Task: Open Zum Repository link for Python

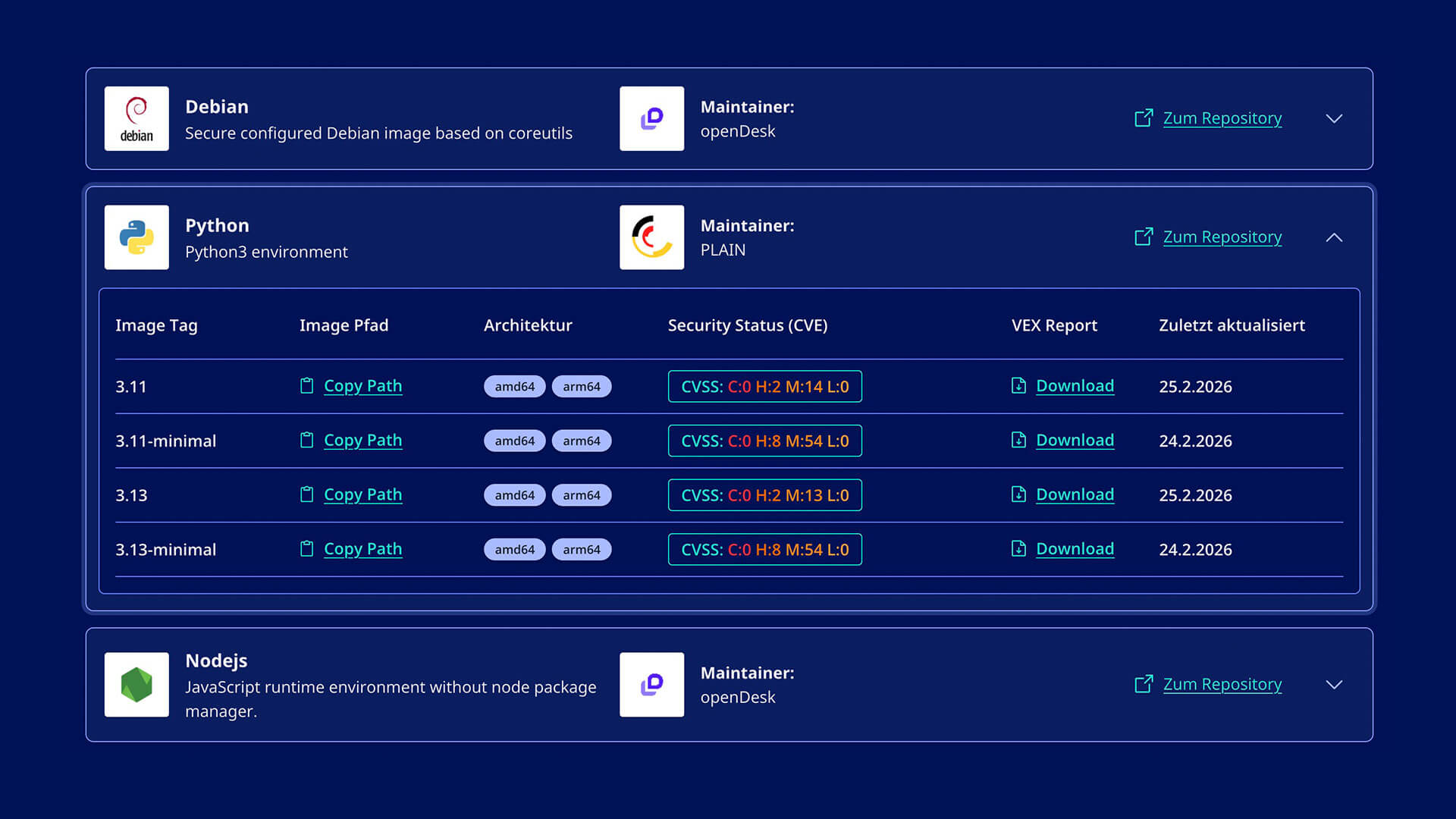Action: coord(1222,237)
